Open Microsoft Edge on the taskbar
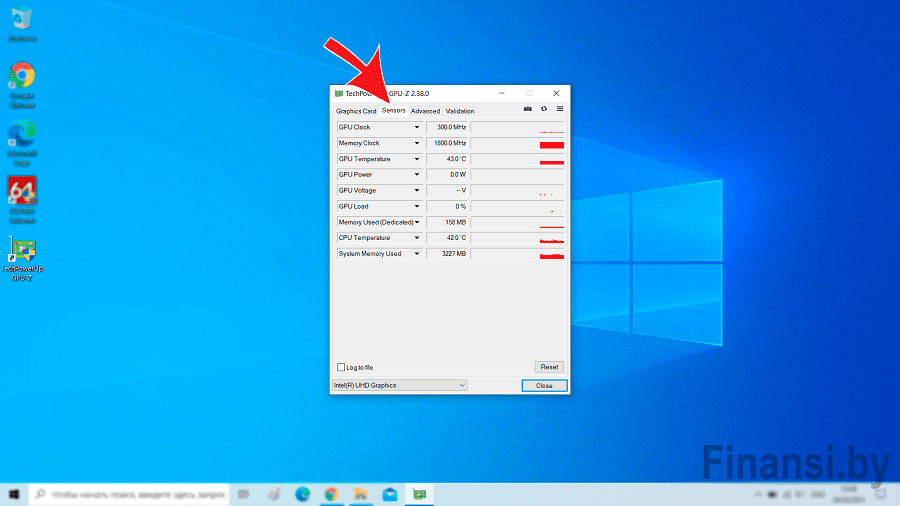900x506 pixels. coord(302,494)
